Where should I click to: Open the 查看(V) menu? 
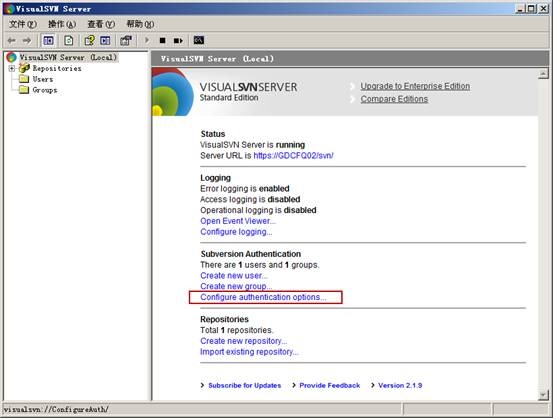[x=101, y=24]
